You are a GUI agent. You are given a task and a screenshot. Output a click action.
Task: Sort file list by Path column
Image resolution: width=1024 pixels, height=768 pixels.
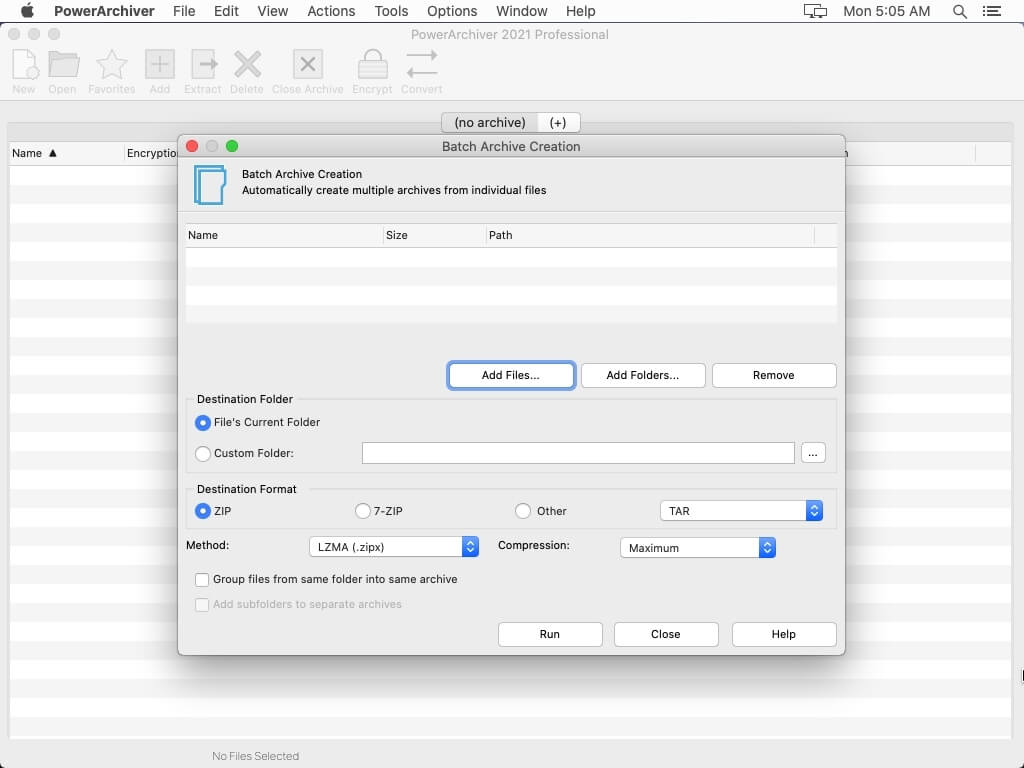[650, 235]
